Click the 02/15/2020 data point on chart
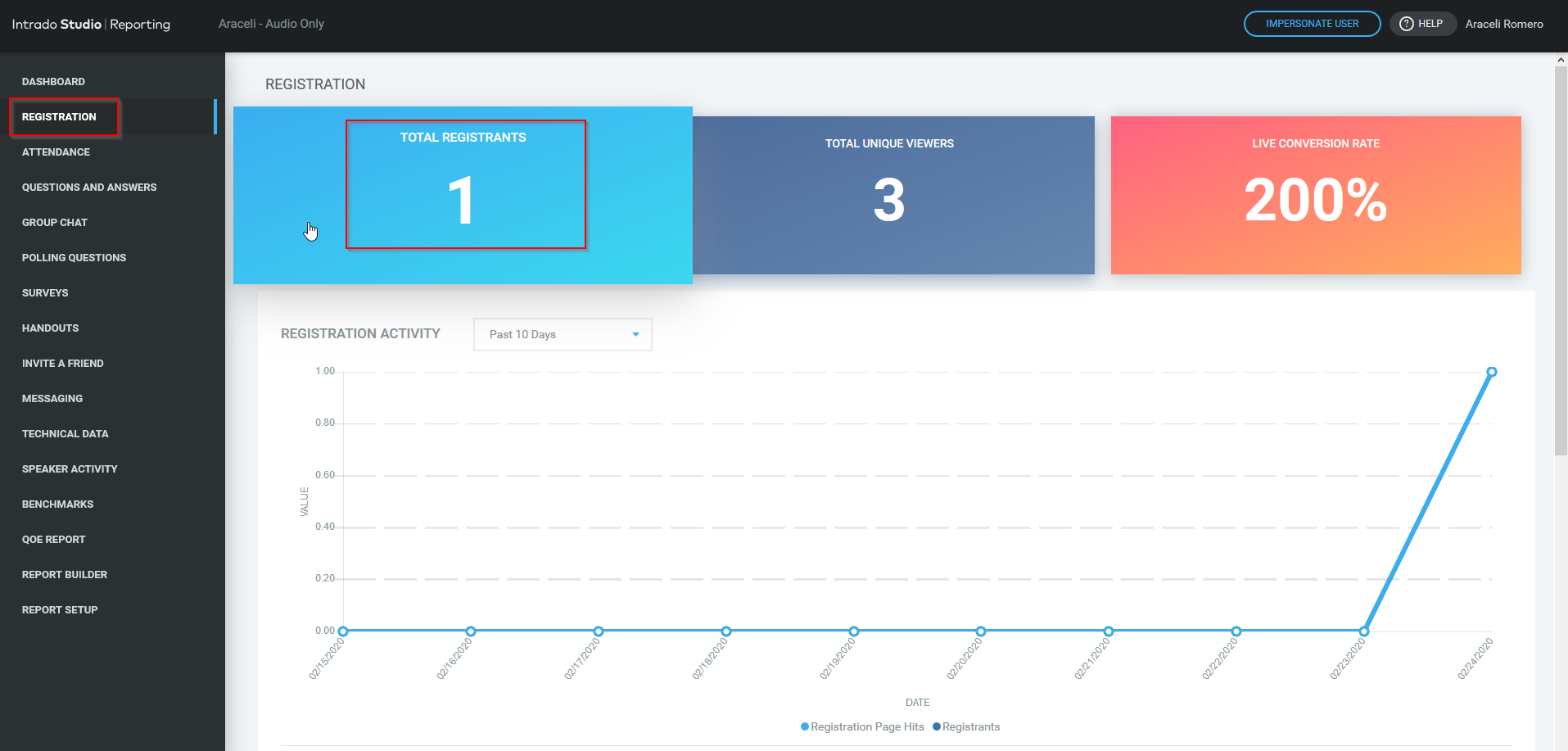The image size is (1568, 751). (343, 631)
